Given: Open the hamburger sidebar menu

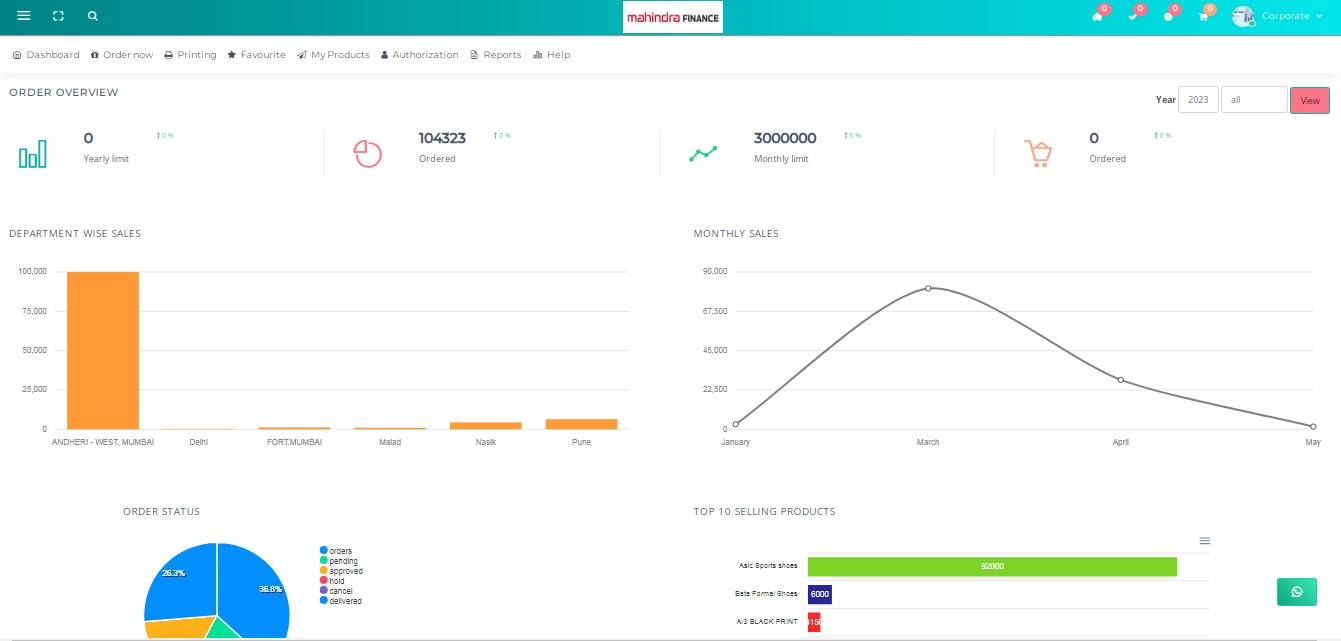Looking at the screenshot, I should click(x=24, y=16).
